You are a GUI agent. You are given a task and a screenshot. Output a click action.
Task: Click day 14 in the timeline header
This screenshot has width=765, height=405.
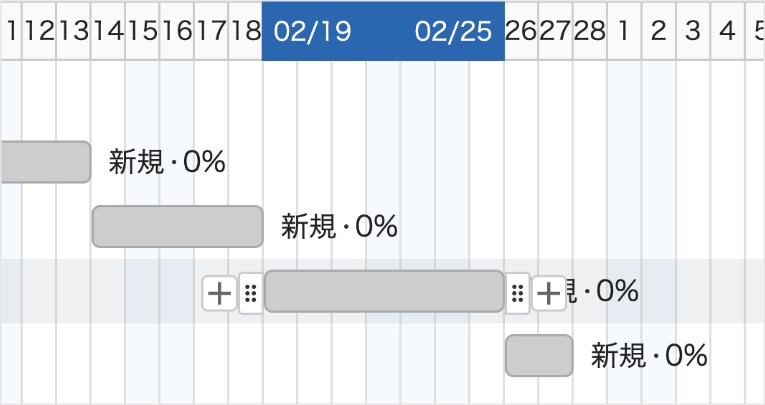[x=108, y=31]
